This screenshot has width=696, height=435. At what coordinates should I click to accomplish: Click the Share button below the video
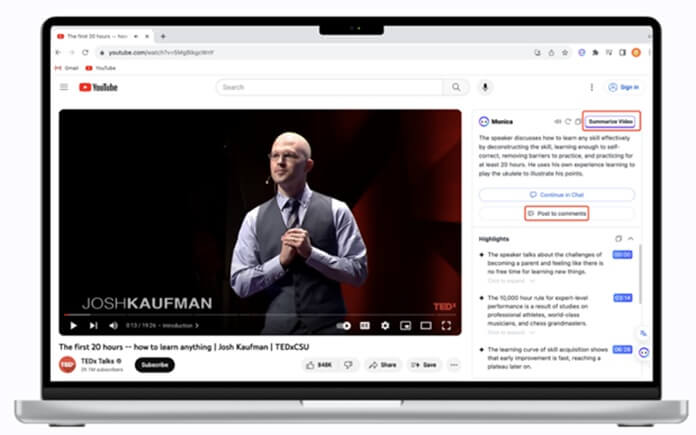[383, 365]
